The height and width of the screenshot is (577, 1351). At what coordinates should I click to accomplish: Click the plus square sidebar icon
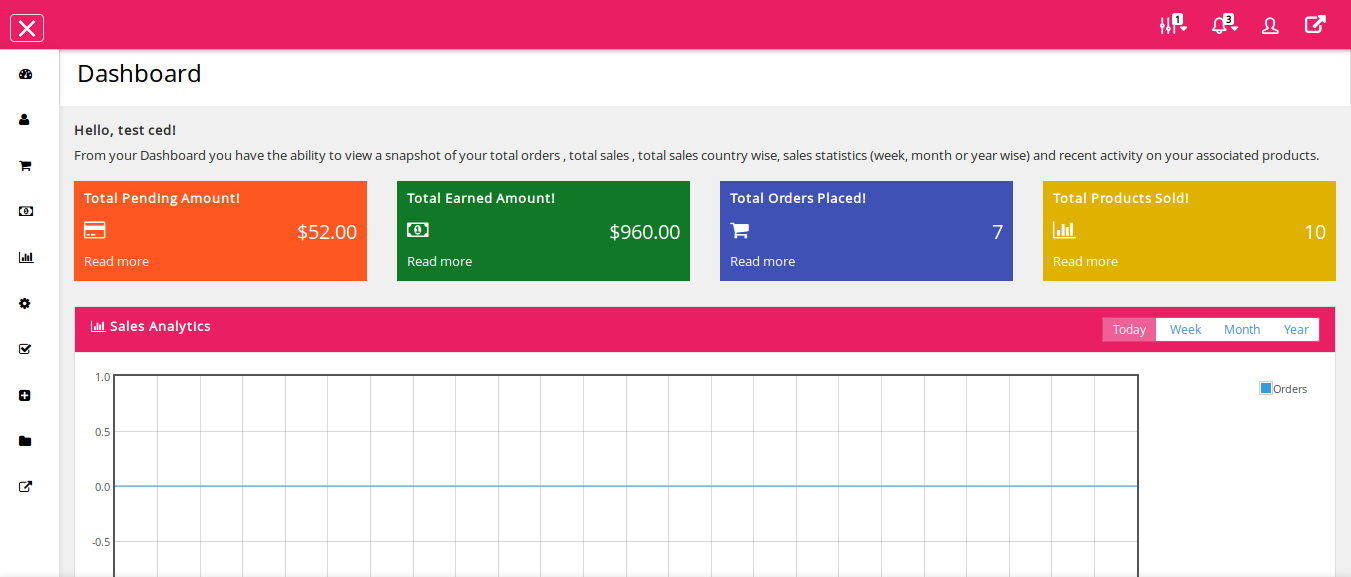coord(25,395)
